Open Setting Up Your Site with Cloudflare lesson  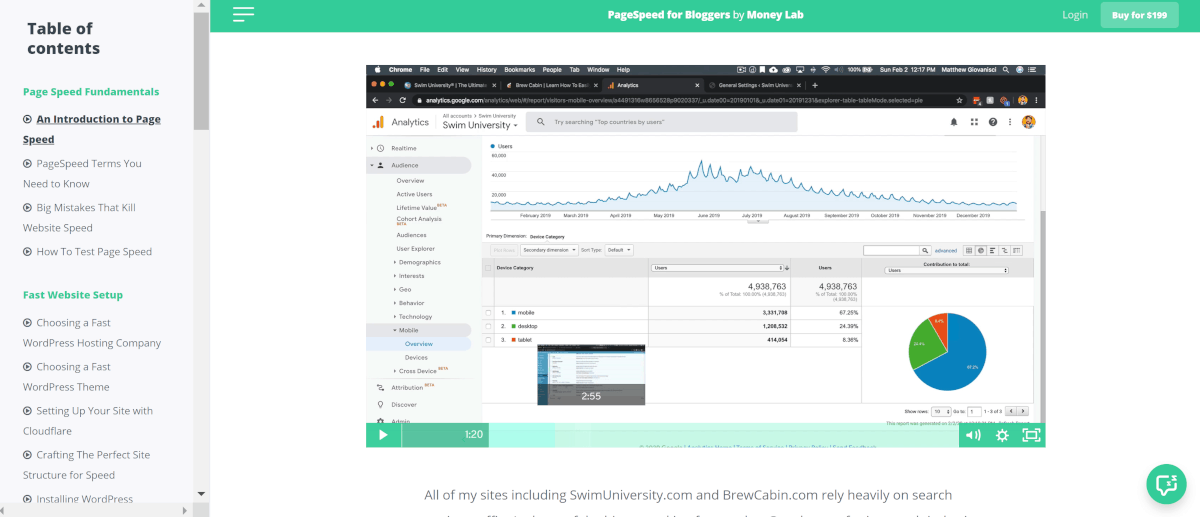click(x=88, y=421)
